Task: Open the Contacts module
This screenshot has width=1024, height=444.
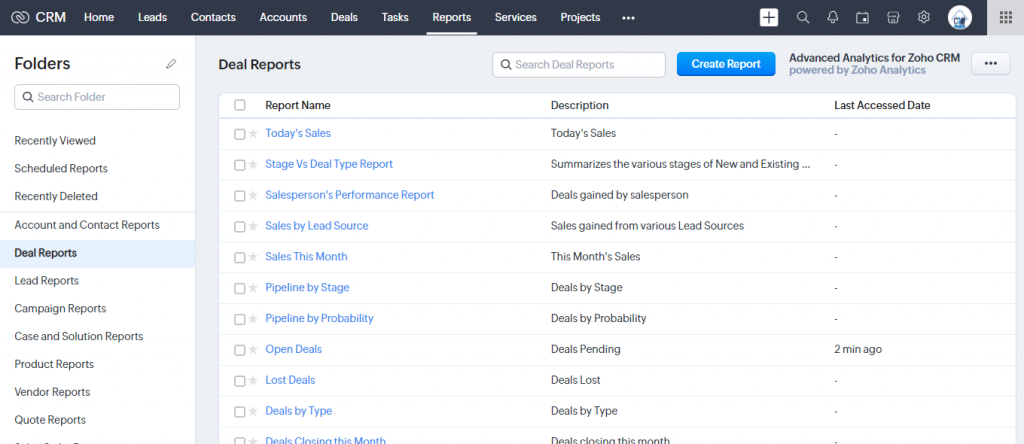Action: (213, 18)
